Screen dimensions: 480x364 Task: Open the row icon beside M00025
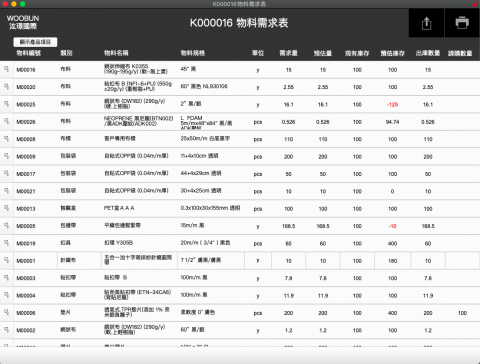pos(6,104)
